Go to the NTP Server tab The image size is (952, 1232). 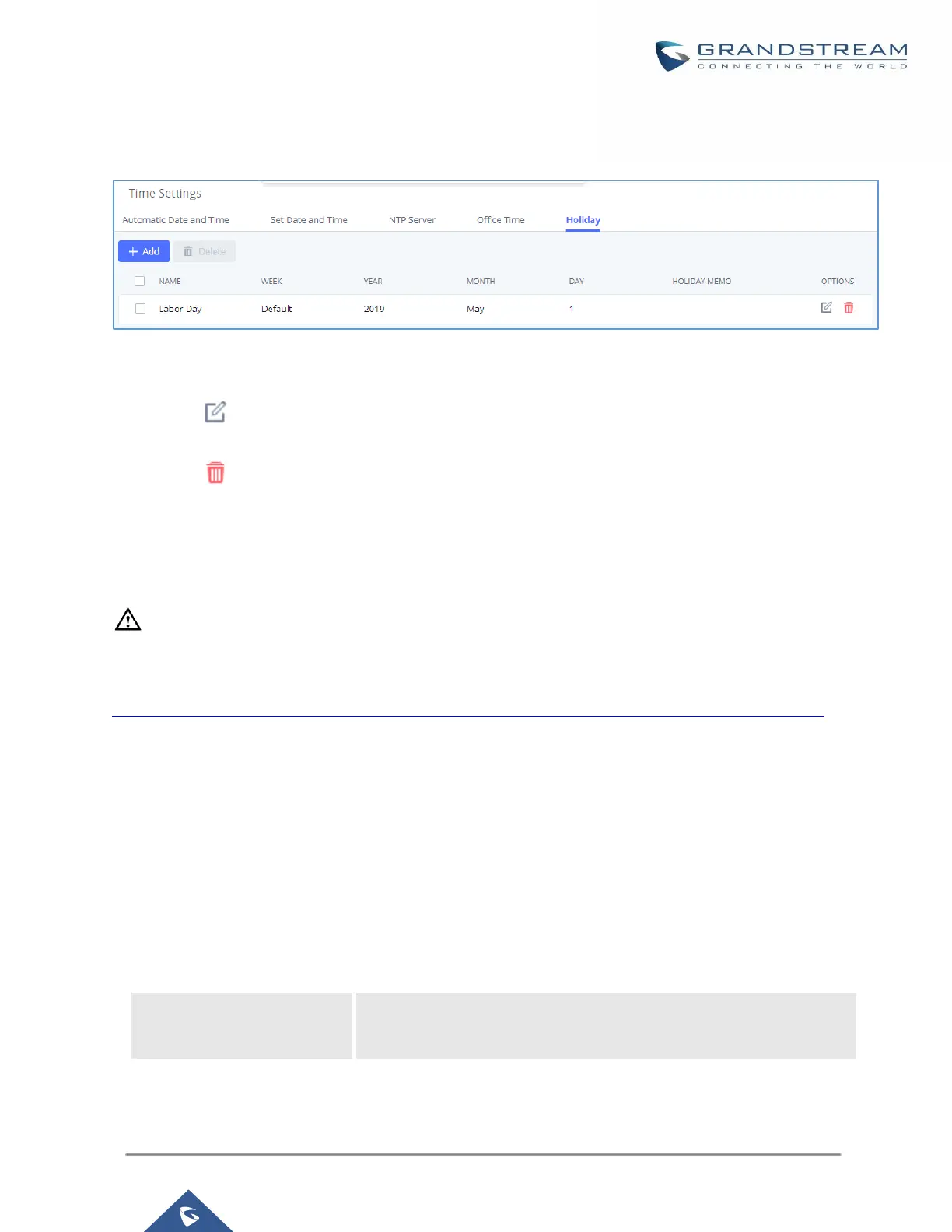pyautogui.click(x=411, y=220)
